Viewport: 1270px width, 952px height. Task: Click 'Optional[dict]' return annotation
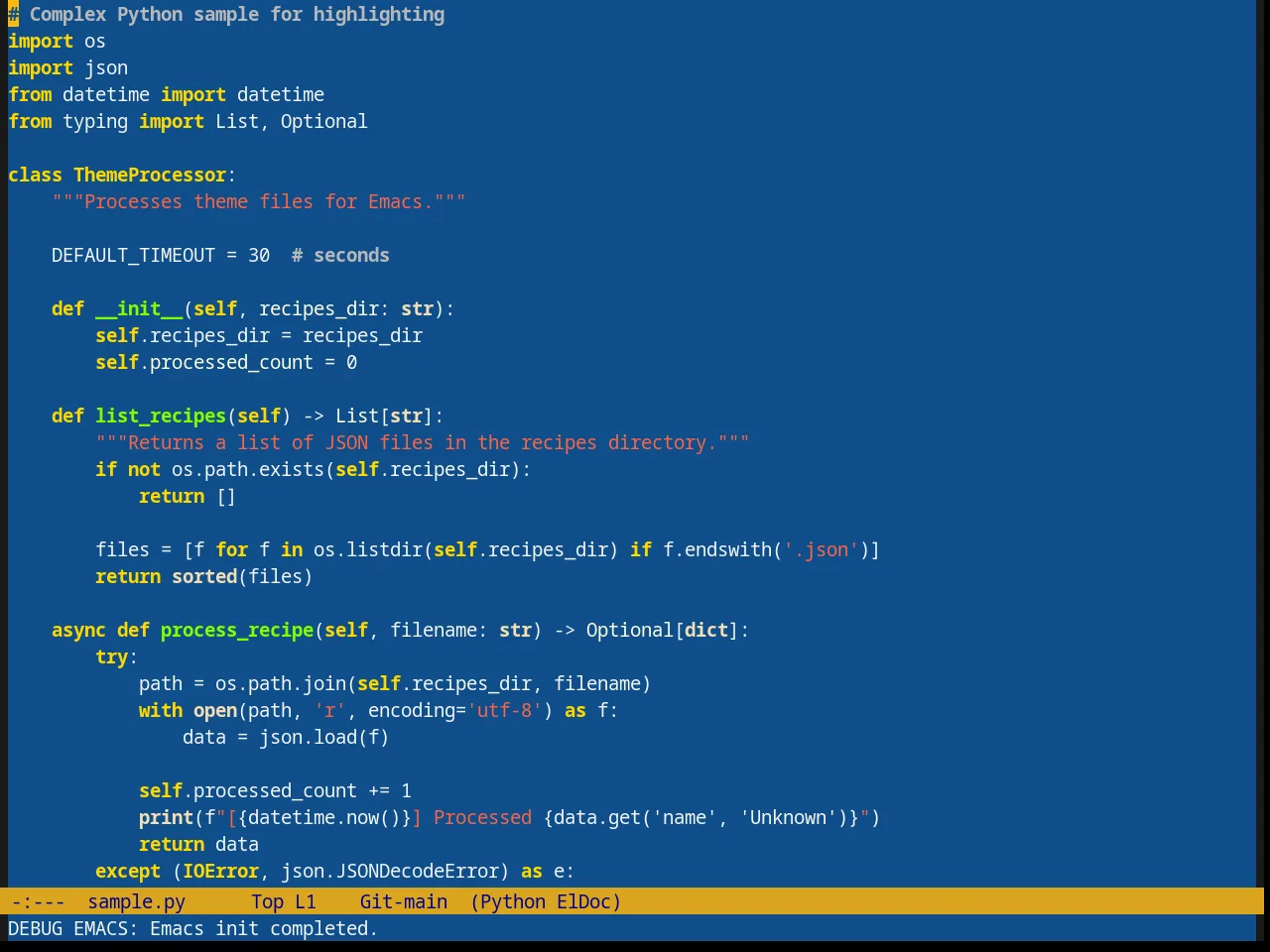(x=662, y=630)
